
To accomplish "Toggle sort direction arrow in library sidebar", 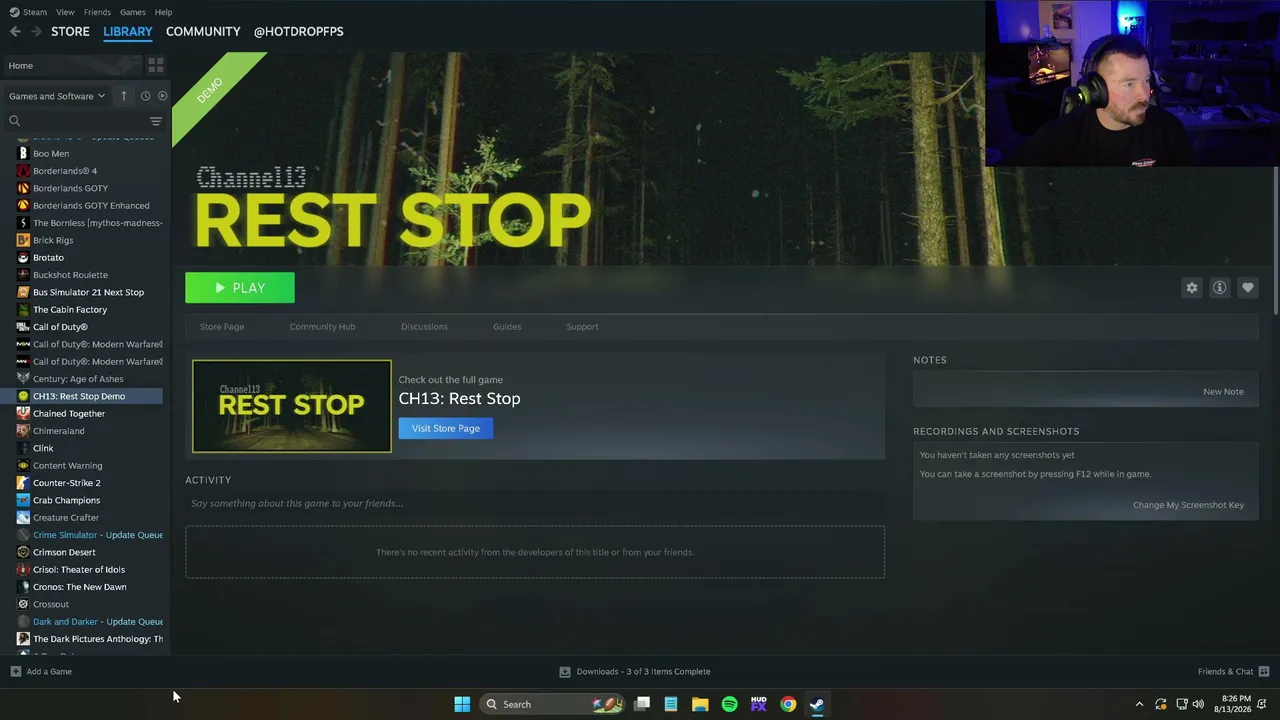I will point(124,96).
